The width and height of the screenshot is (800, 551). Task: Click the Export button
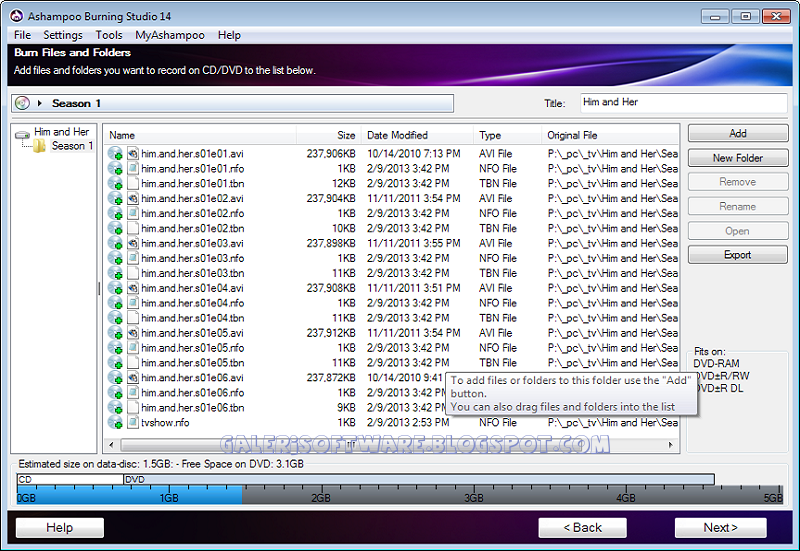pyautogui.click(x=738, y=255)
